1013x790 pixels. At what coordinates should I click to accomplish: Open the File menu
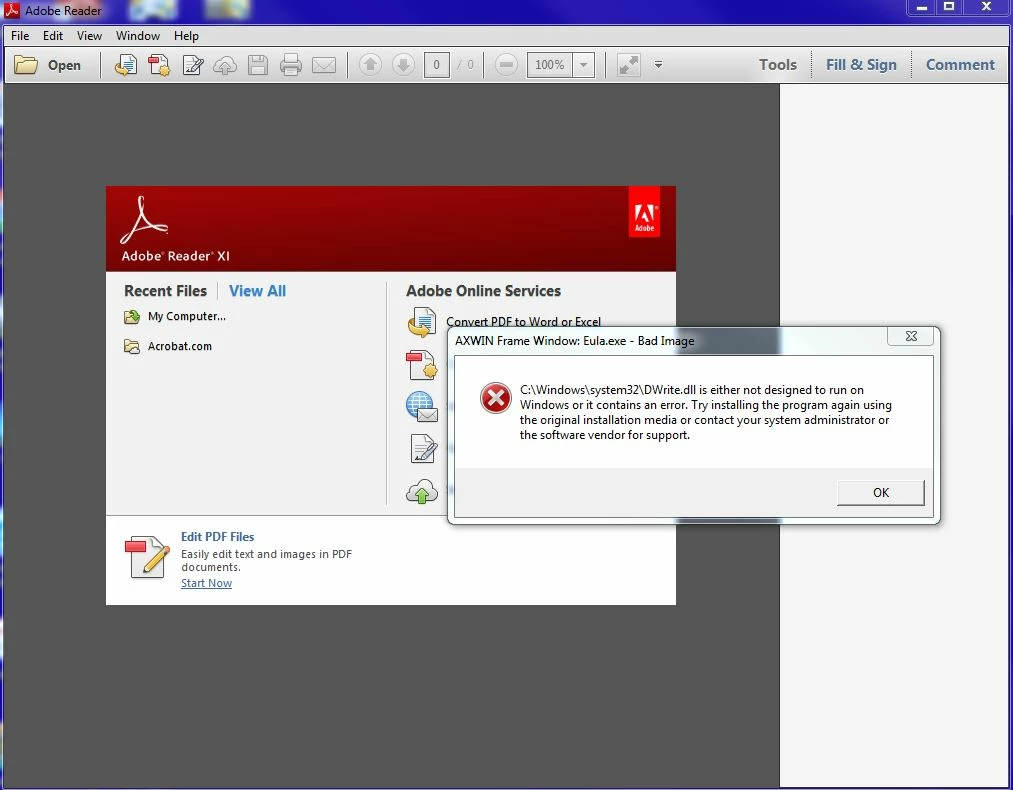click(x=20, y=36)
